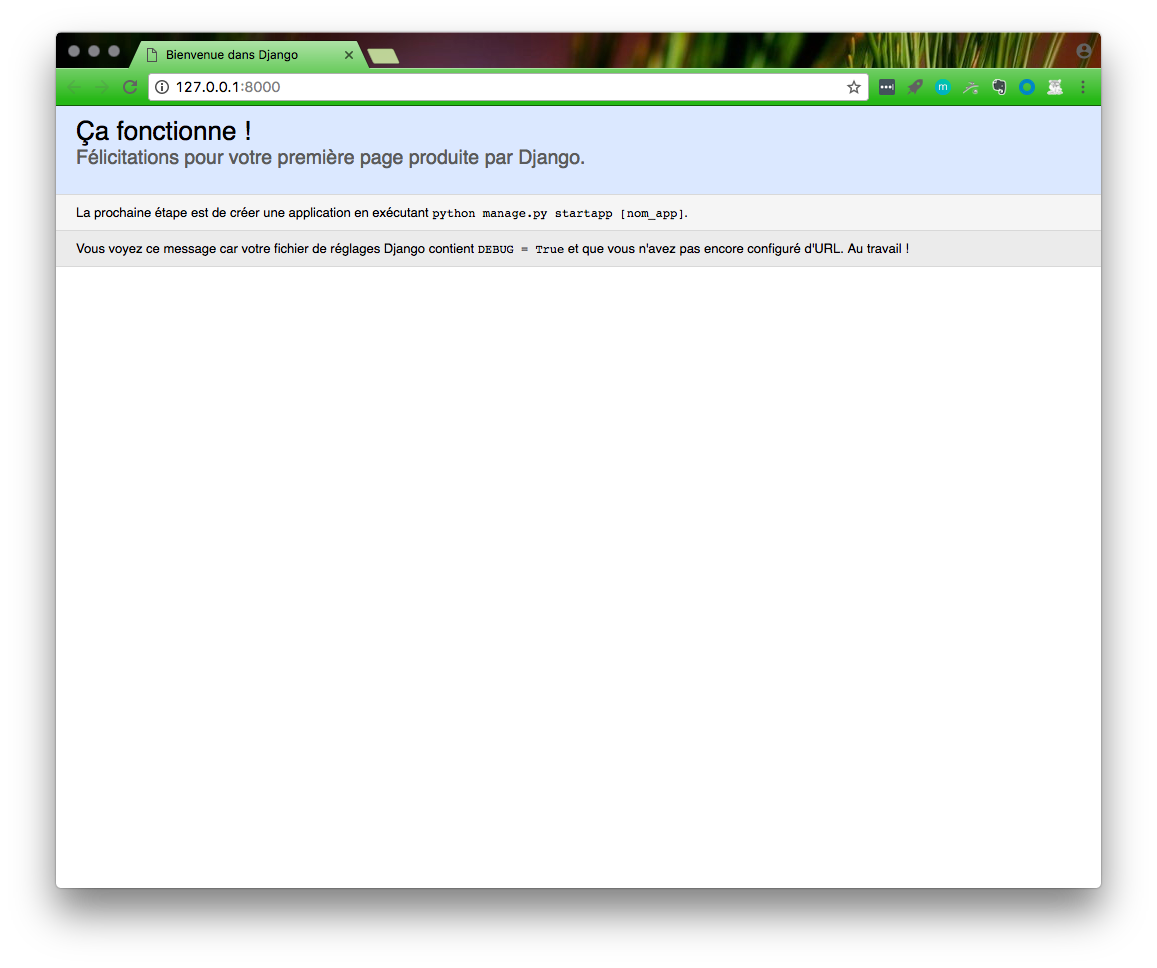This screenshot has height=968, width=1157.
Task: Close the 'Bienvenue dans Django' tab
Action: [348, 55]
